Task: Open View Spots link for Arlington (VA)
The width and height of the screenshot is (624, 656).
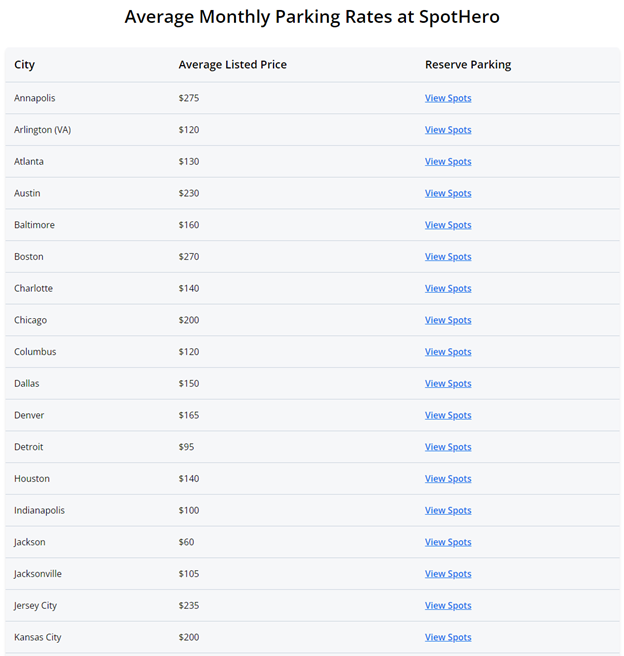Action: pyautogui.click(x=448, y=130)
